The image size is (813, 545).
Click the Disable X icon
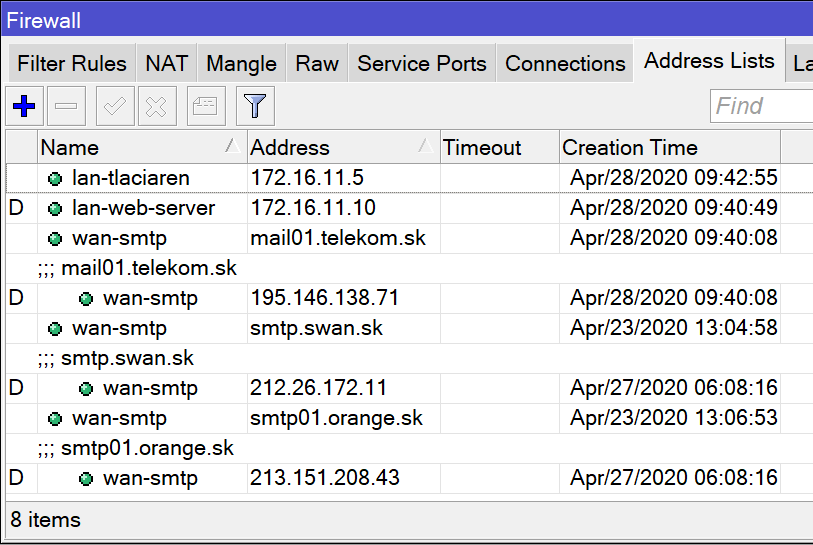(156, 106)
